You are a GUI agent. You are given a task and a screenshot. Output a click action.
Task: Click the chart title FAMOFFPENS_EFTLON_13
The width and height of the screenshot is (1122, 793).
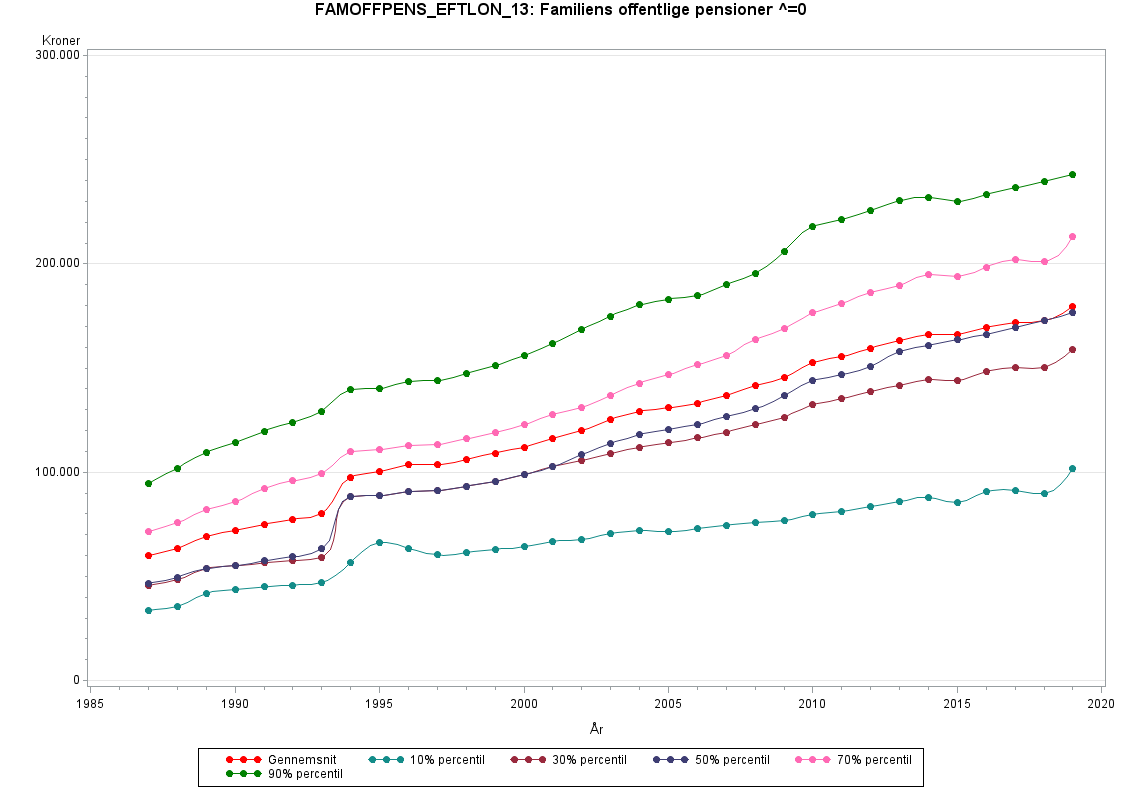pos(561,10)
